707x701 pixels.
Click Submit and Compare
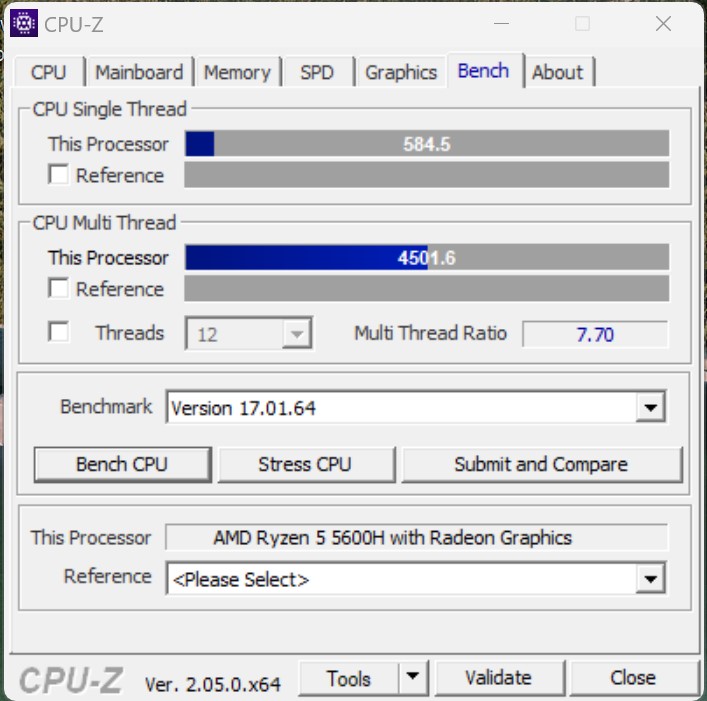click(x=542, y=464)
